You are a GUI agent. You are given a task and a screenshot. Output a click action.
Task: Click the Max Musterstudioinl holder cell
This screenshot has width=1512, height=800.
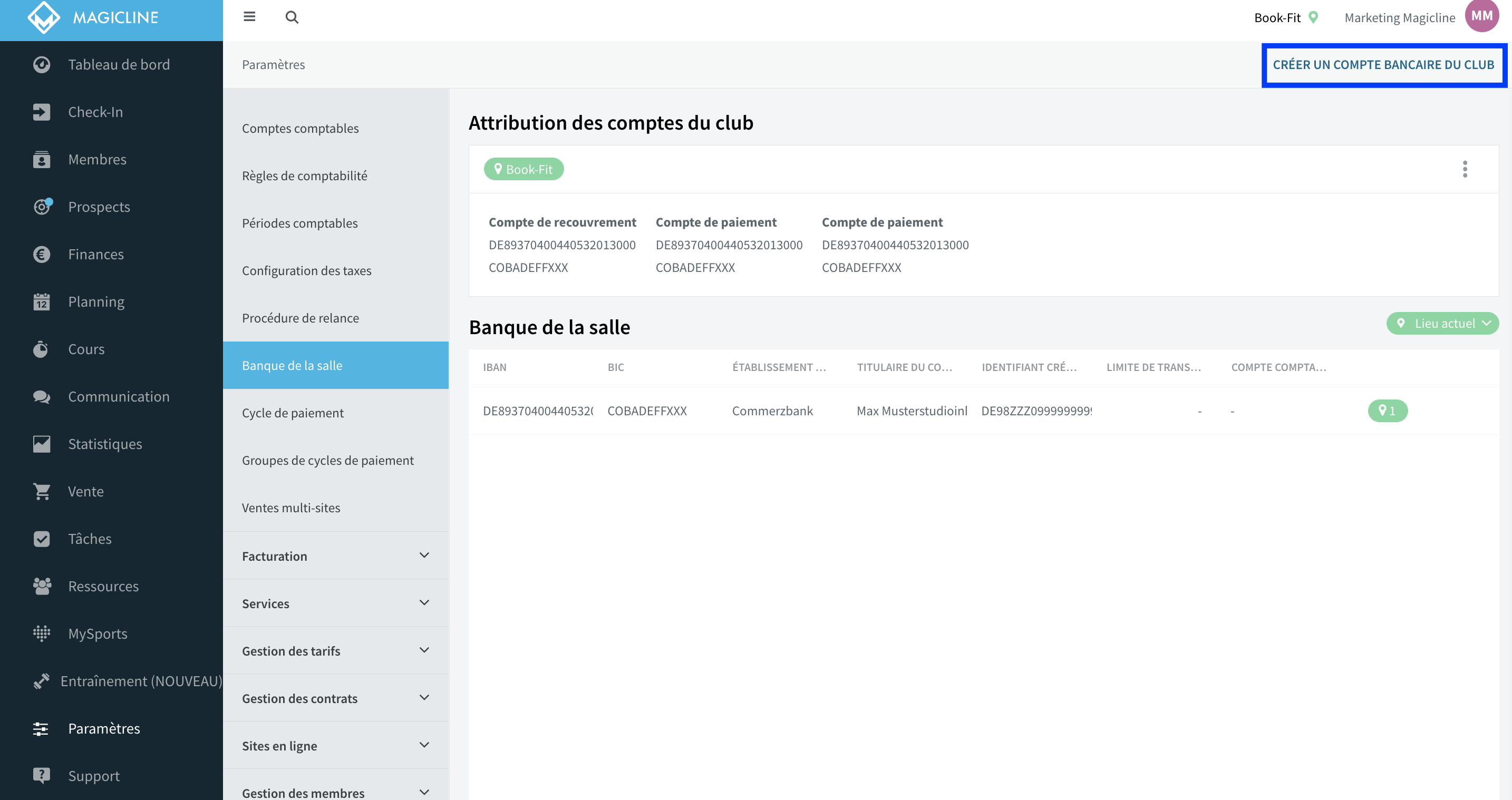click(912, 411)
